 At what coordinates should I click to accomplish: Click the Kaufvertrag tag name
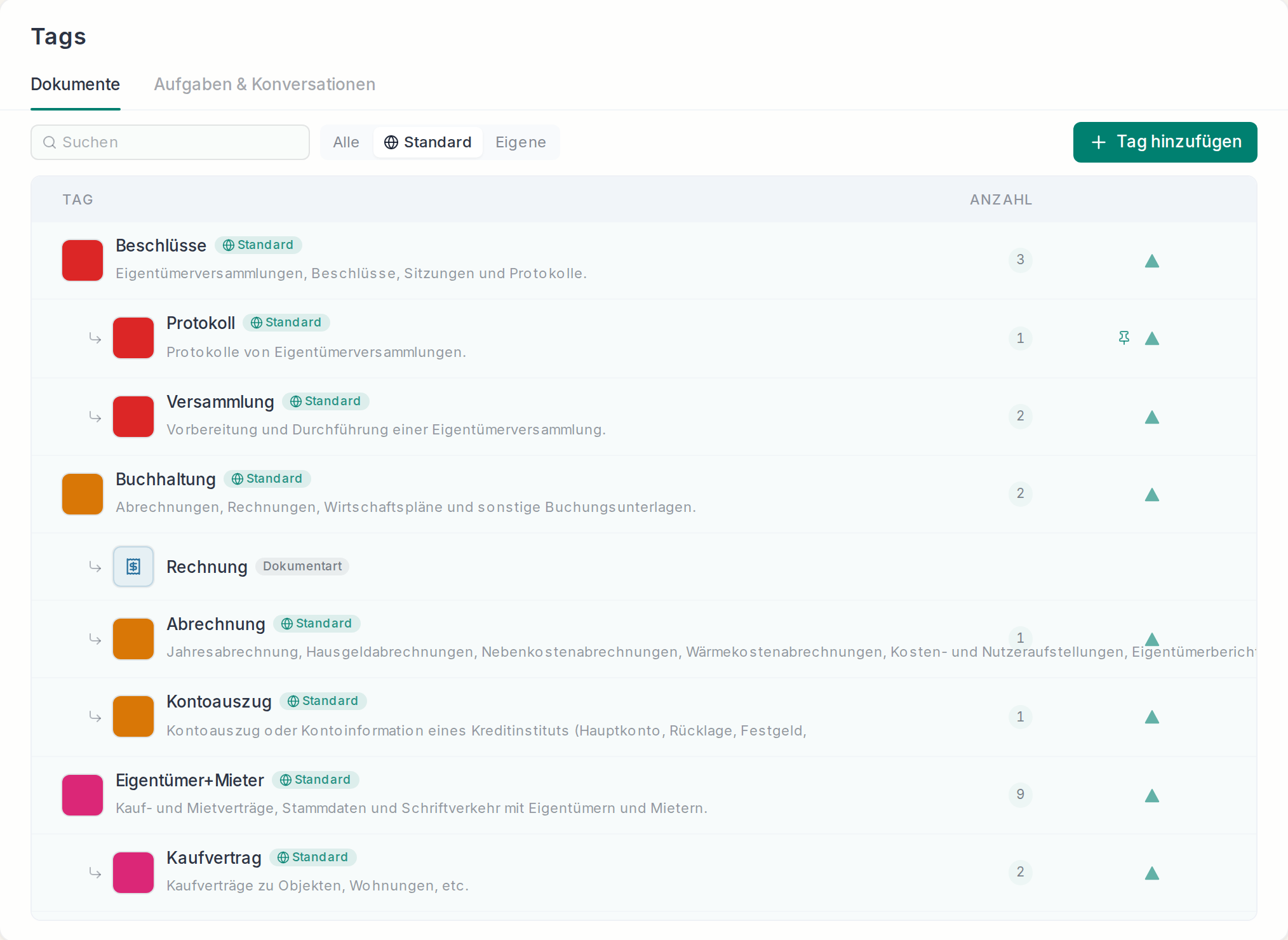214,858
